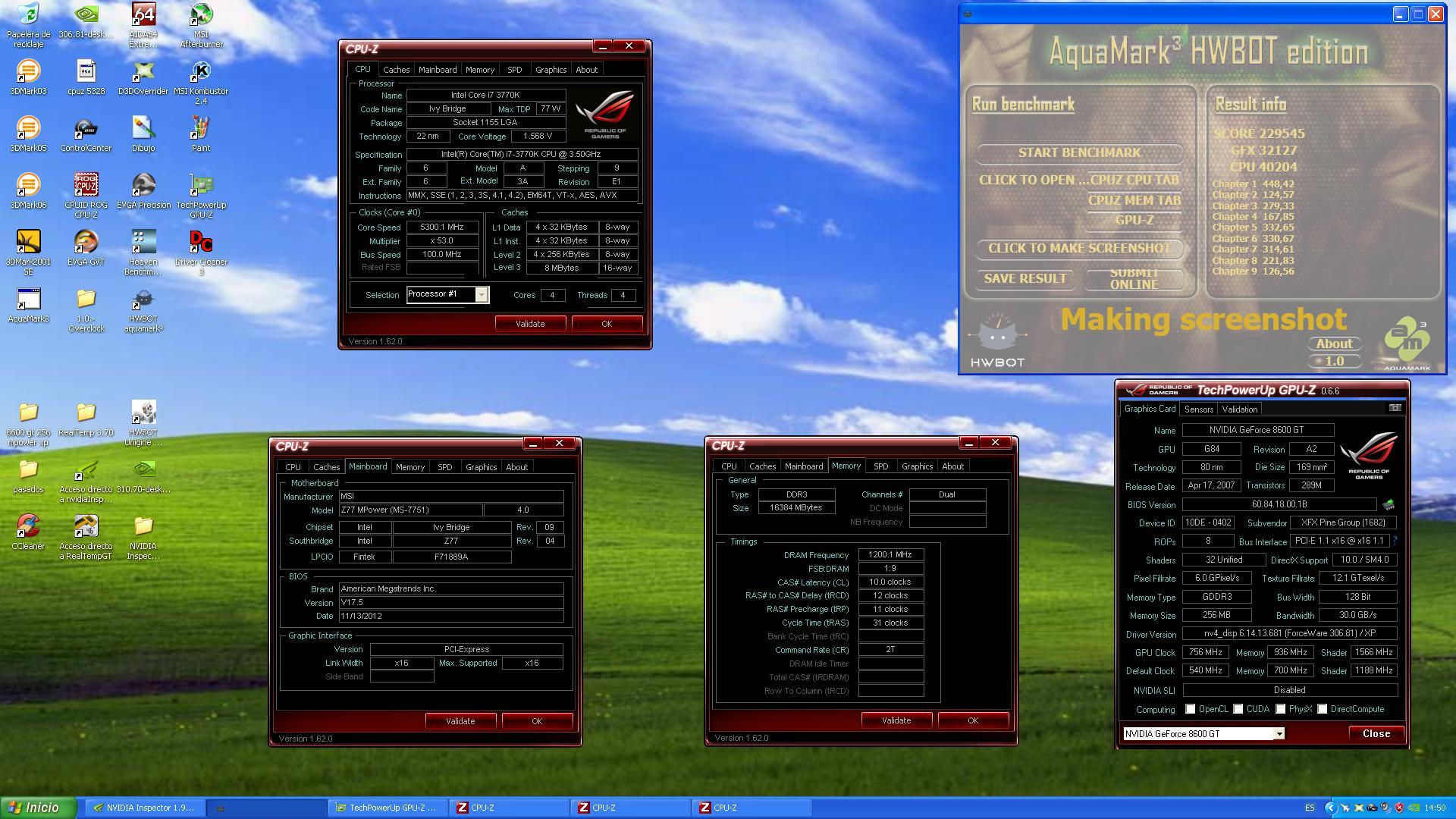Image resolution: width=1456 pixels, height=819 pixels.
Task: Launch CPUID ROG CPU-Z desktop icon
Action: tap(86, 196)
